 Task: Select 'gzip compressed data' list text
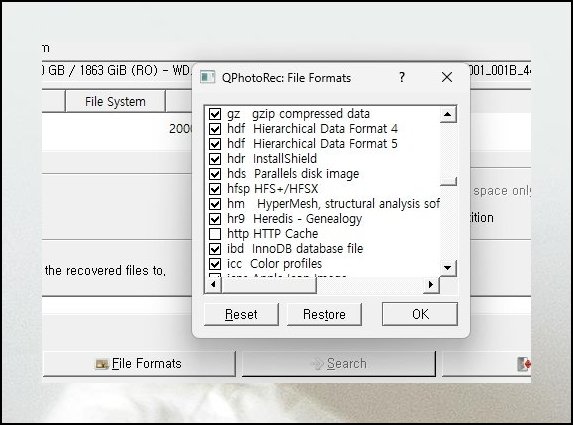pos(311,114)
